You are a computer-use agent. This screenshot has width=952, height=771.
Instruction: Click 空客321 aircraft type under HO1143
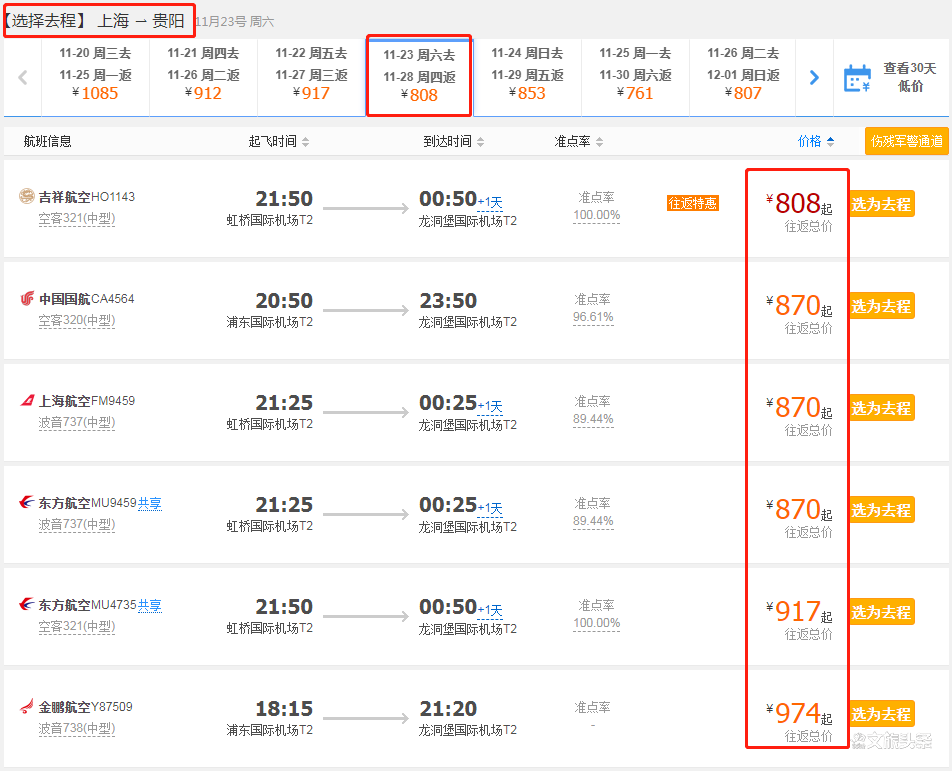[x=76, y=219]
